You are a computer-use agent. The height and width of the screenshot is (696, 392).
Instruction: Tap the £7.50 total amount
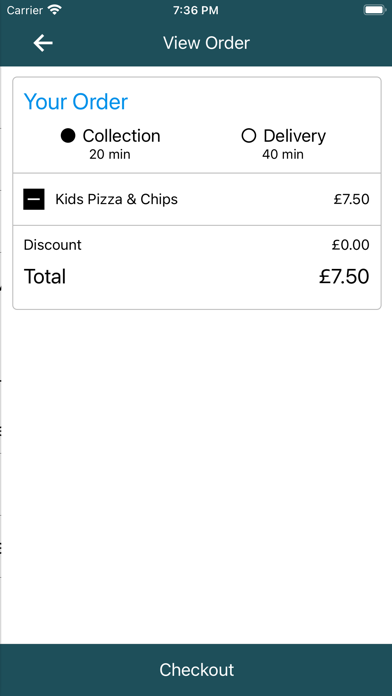[344, 277]
